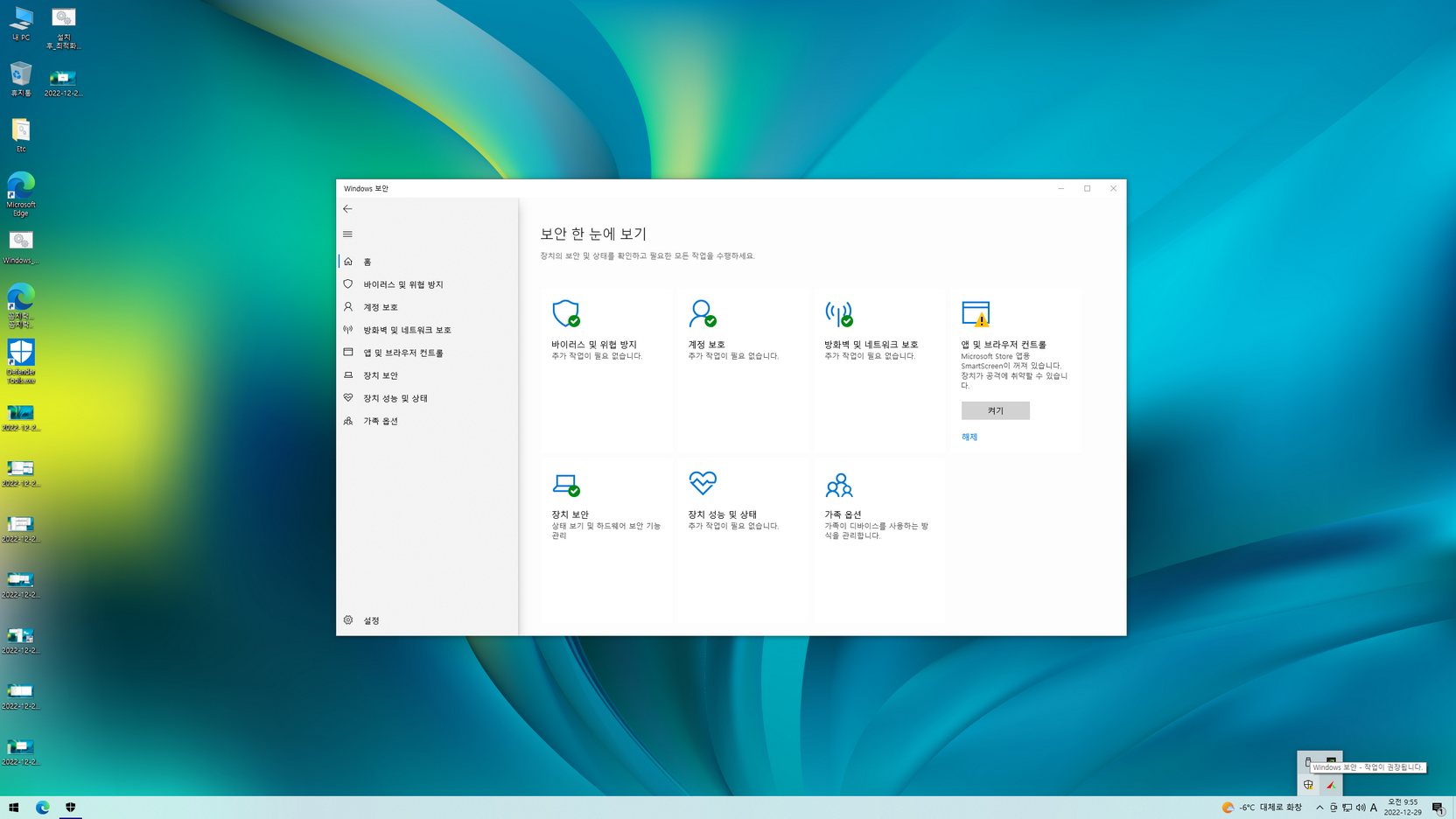This screenshot has height=819, width=1456.
Task: Select the Windows_ desktop shortcut icon
Action: tap(21, 247)
